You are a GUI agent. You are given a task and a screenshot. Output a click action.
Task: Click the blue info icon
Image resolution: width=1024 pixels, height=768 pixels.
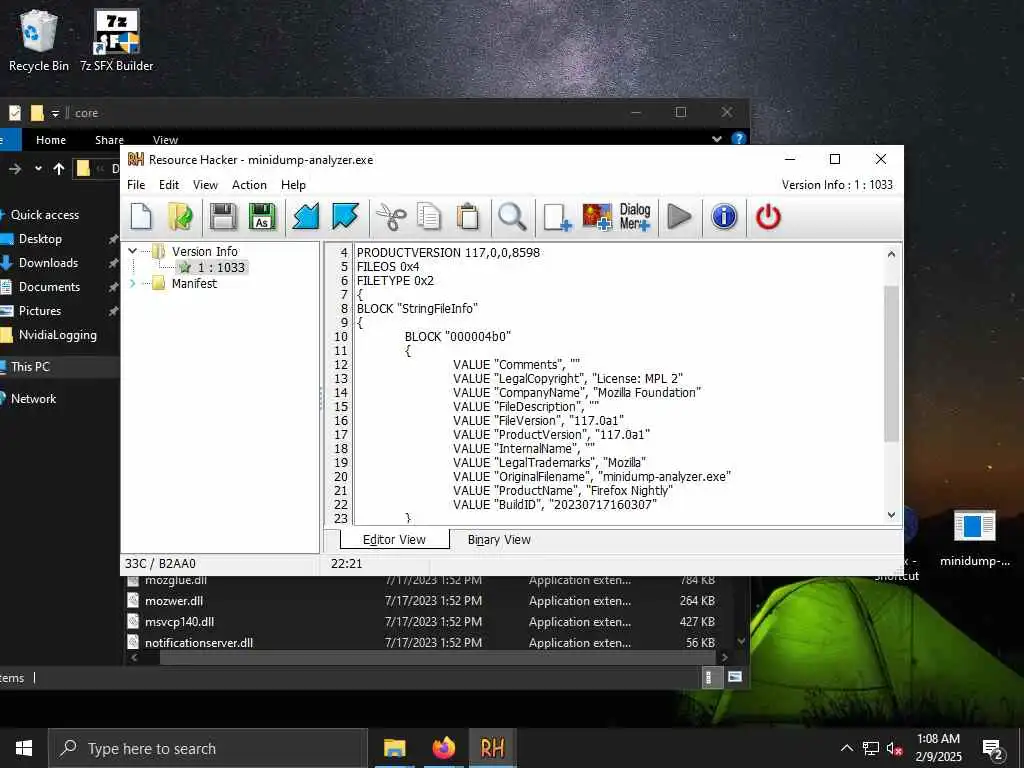[x=724, y=217]
